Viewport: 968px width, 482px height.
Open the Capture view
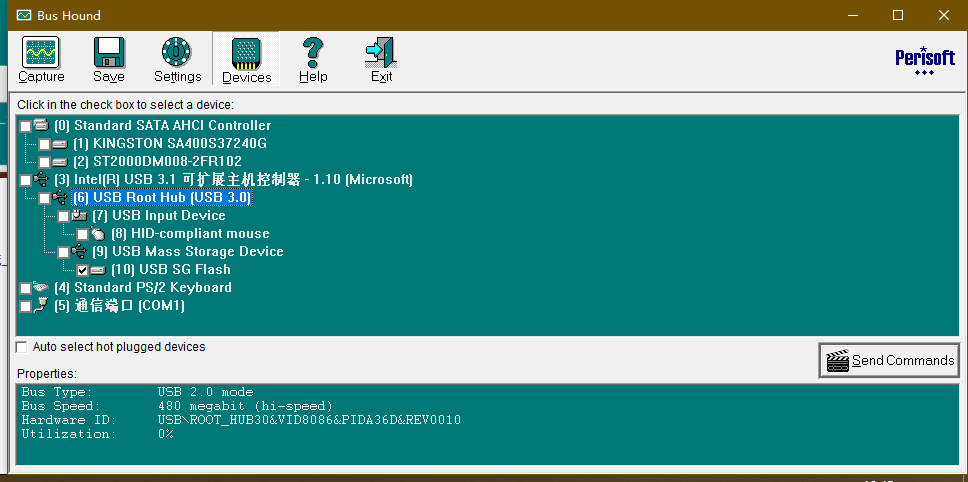point(41,60)
